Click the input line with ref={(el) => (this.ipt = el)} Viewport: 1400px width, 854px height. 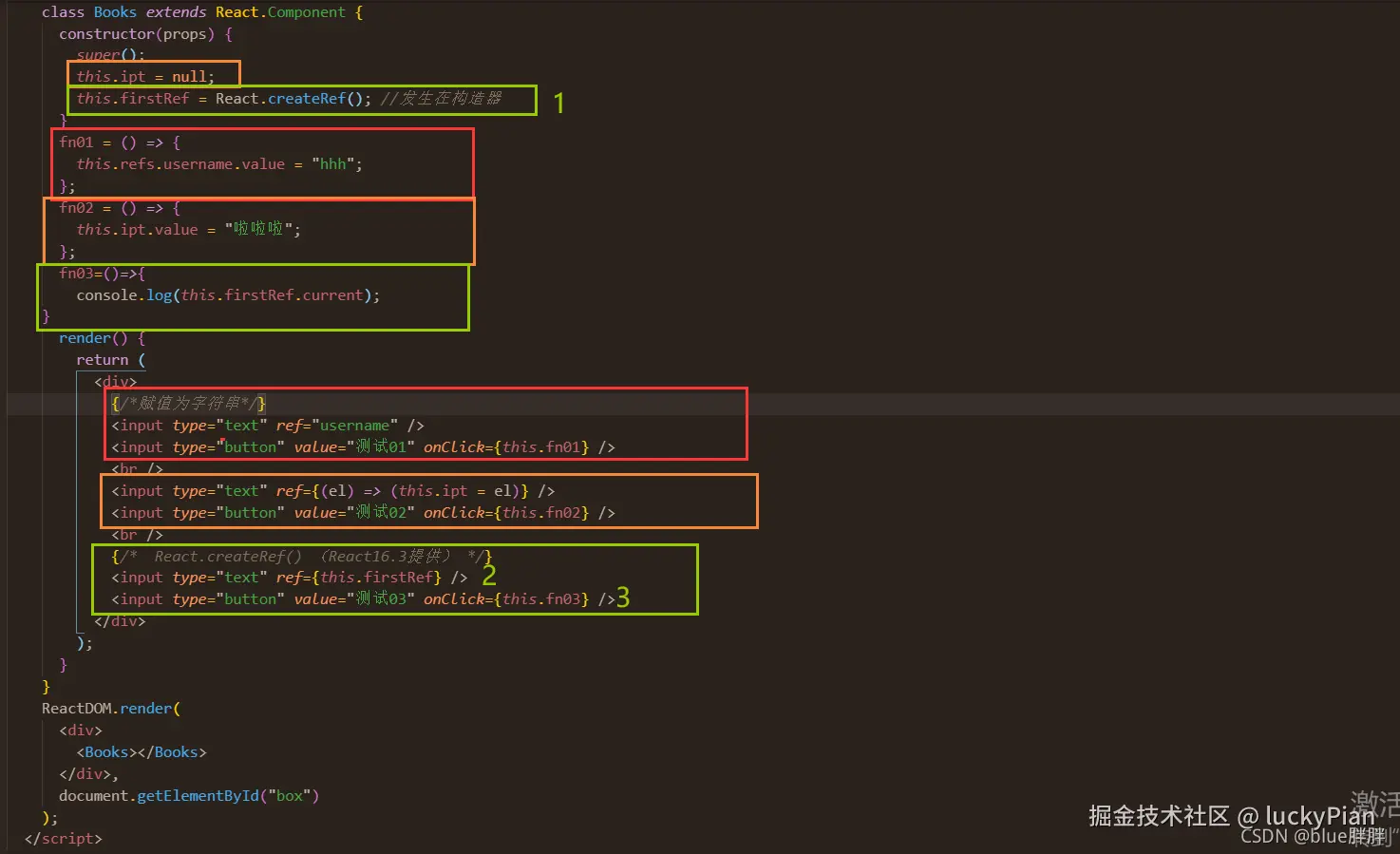coord(332,491)
